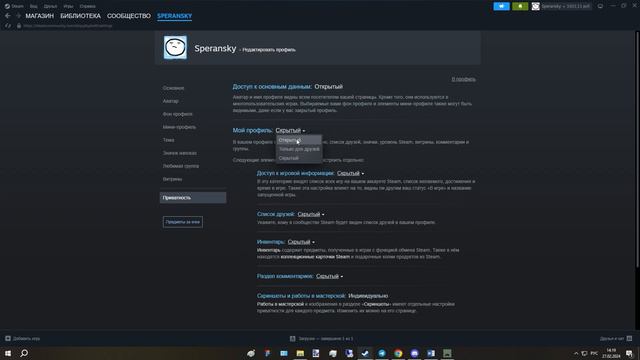Click the taskbar clock and date
The image size is (640, 360).
[611, 353]
